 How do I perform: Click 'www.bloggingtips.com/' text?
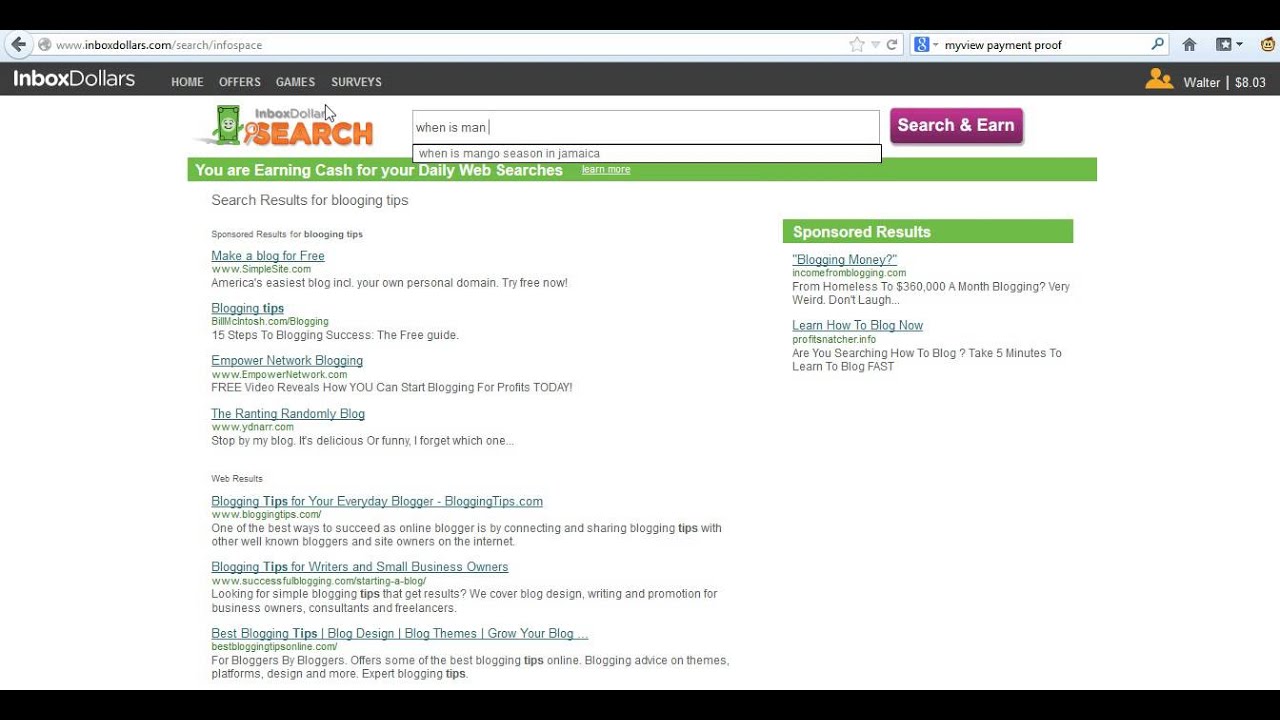pos(266,515)
